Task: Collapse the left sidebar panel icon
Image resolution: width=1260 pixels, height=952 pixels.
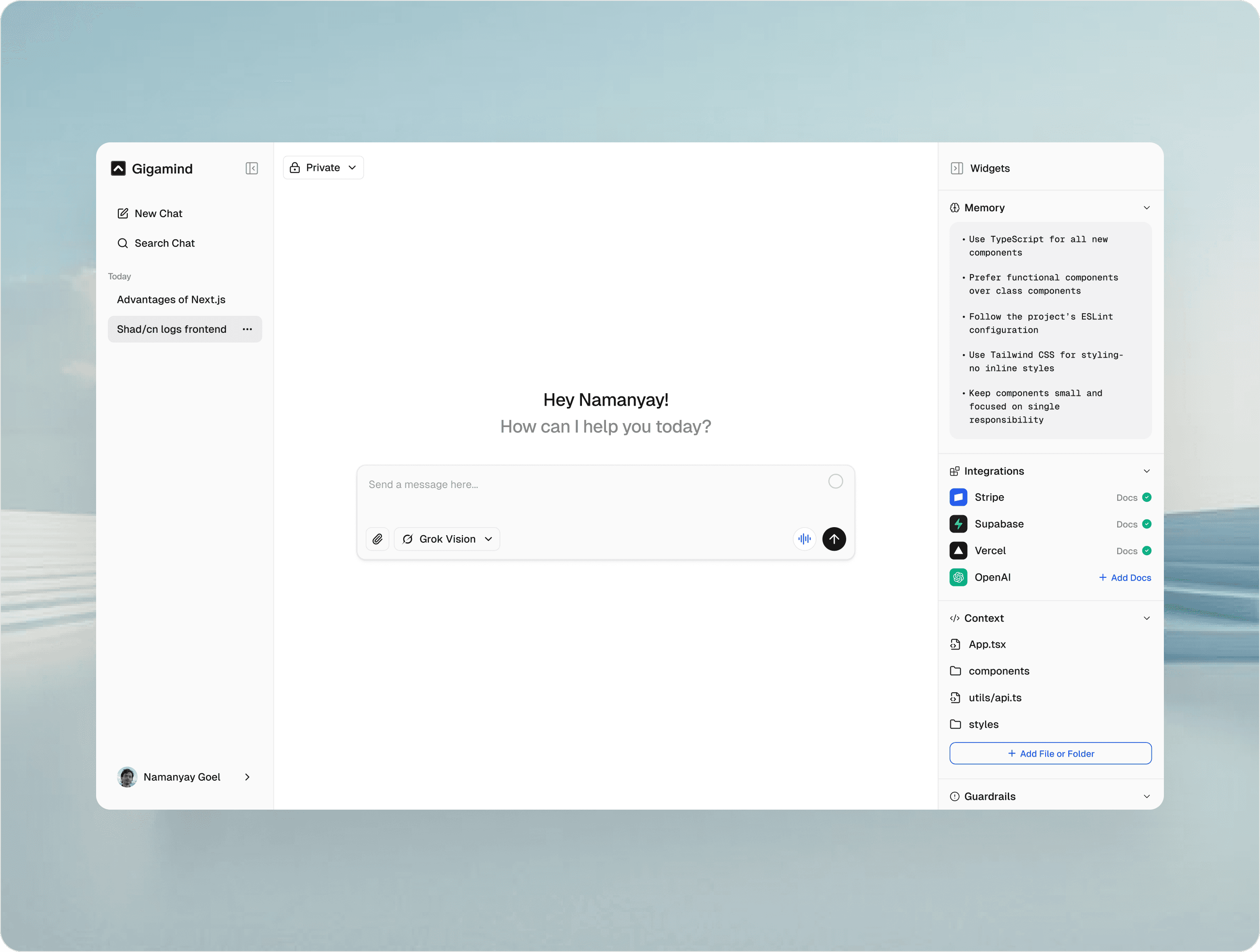Action: 251,169
